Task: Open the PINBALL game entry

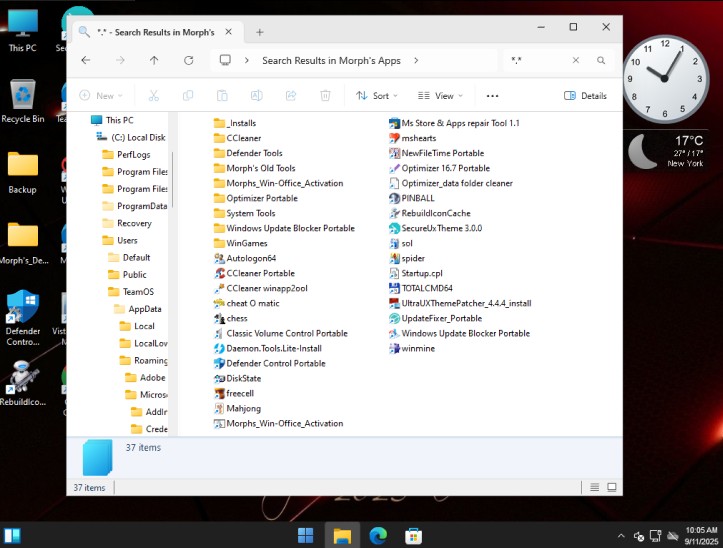Action: 412,198
